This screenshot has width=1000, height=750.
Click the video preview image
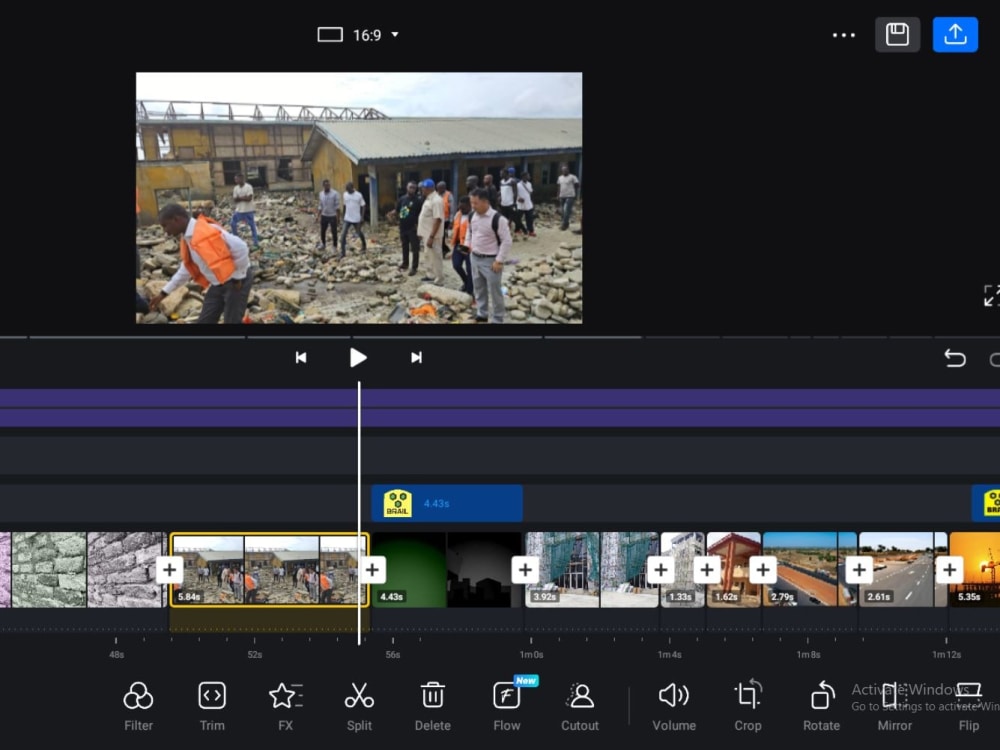(359, 198)
